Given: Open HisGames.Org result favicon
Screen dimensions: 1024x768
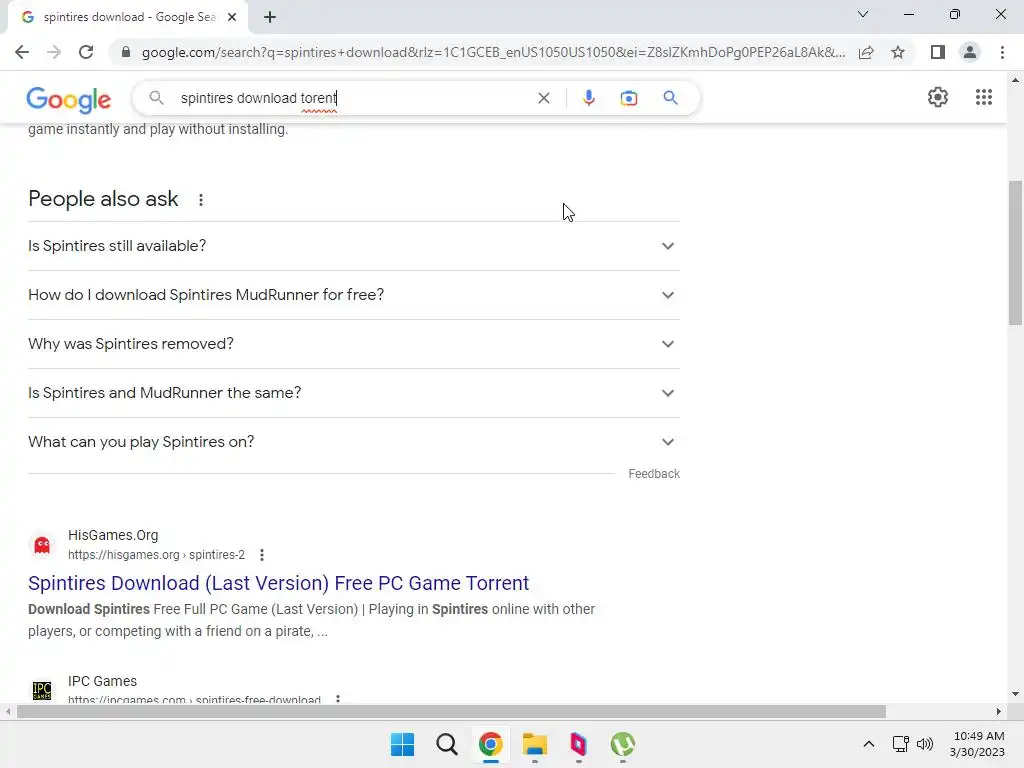Looking at the screenshot, I should [42, 545].
